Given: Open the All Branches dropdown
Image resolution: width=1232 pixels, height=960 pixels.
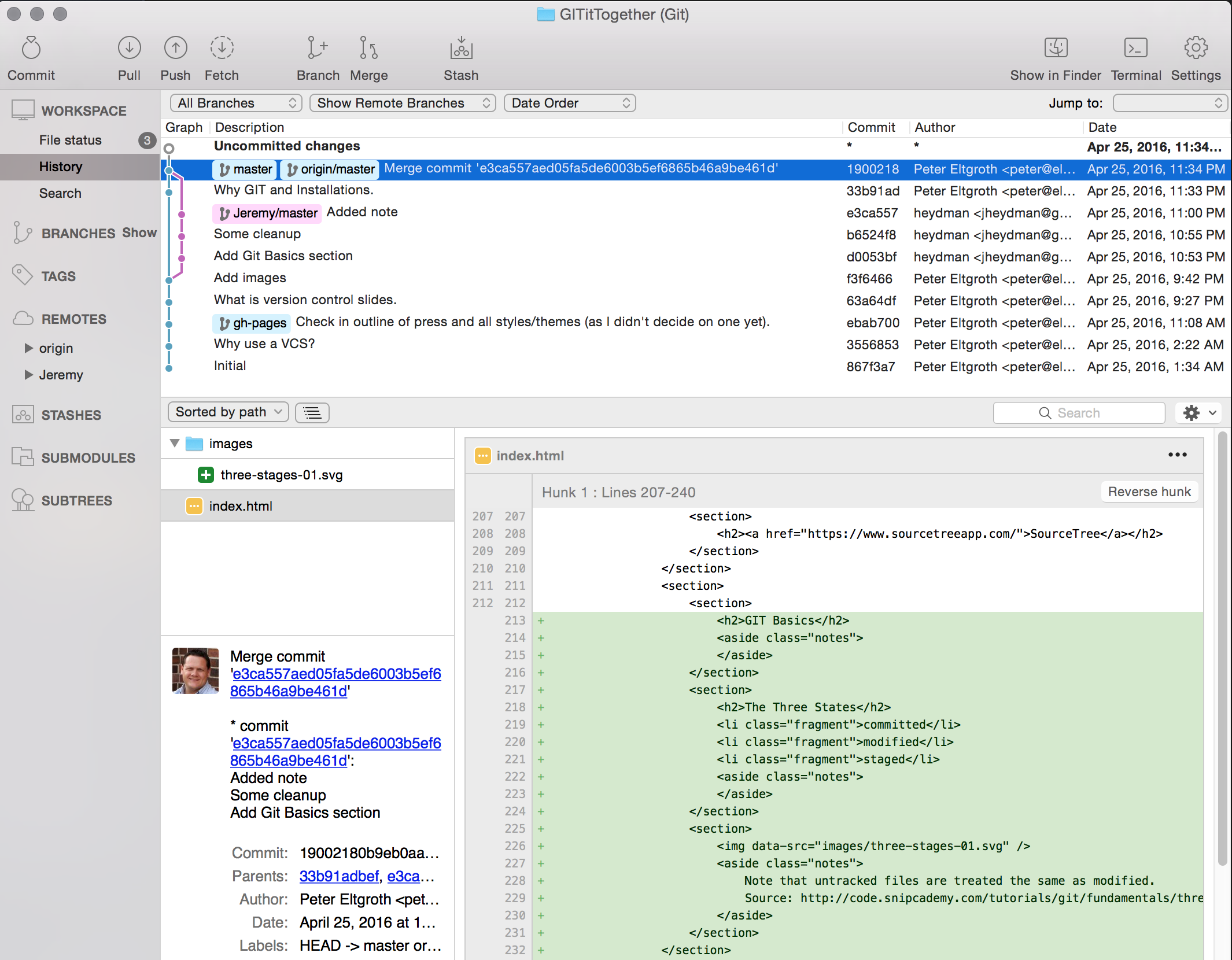Looking at the screenshot, I should tap(236, 103).
